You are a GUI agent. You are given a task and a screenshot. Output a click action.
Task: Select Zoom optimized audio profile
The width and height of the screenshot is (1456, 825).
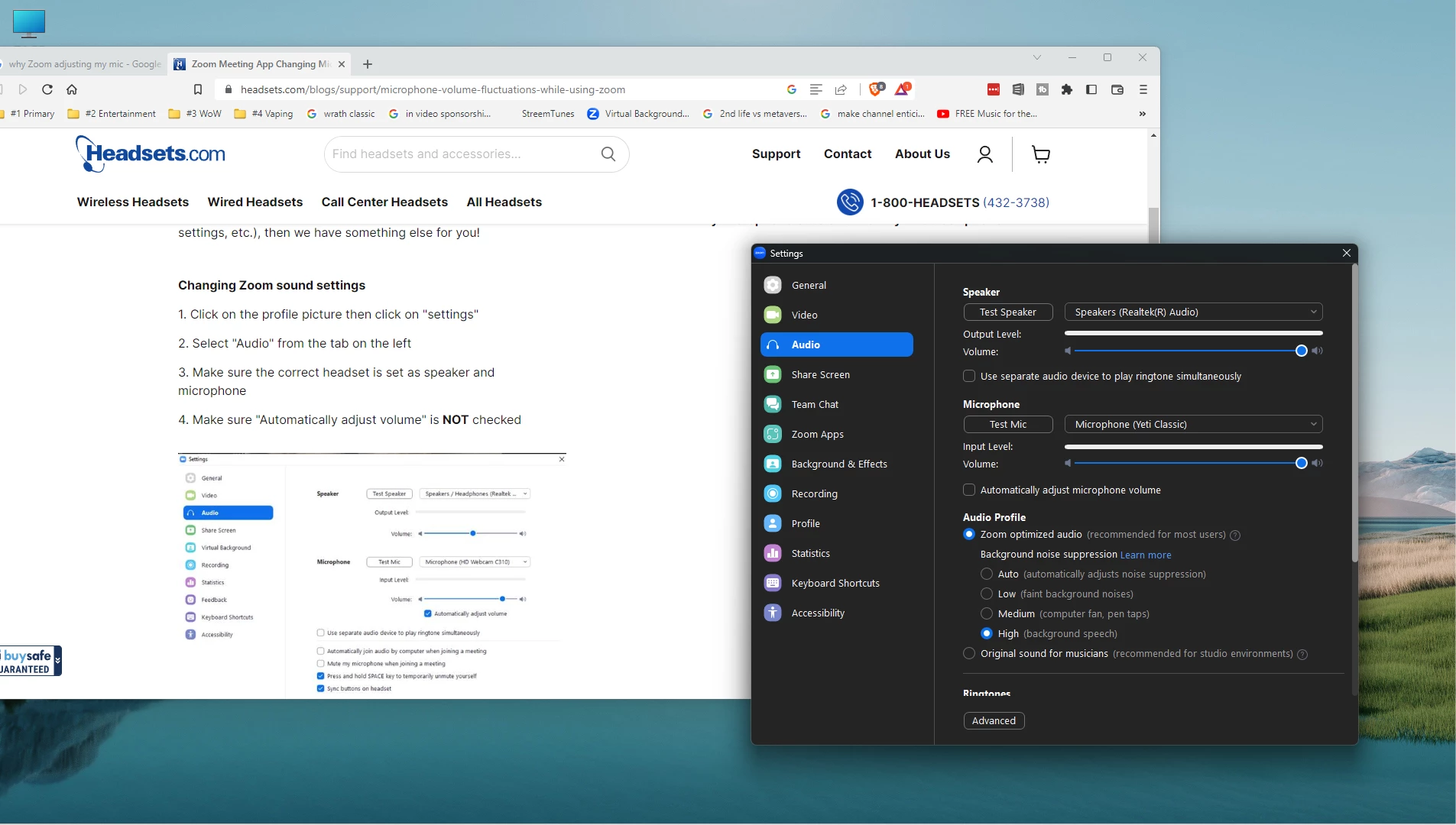[x=969, y=534]
